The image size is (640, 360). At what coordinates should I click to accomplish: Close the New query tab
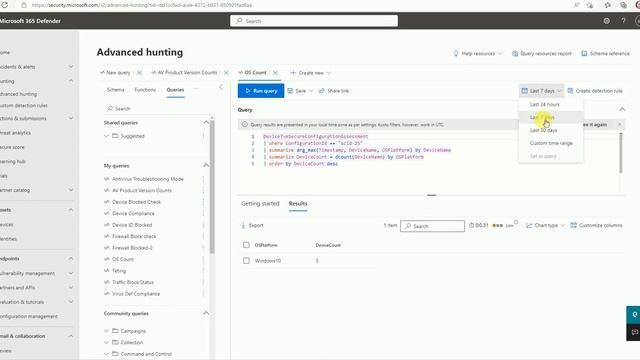point(139,73)
